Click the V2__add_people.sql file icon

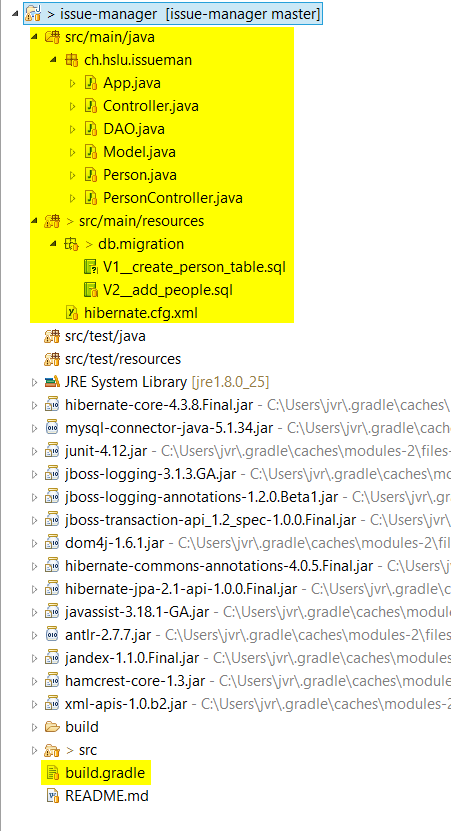coord(91,290)
